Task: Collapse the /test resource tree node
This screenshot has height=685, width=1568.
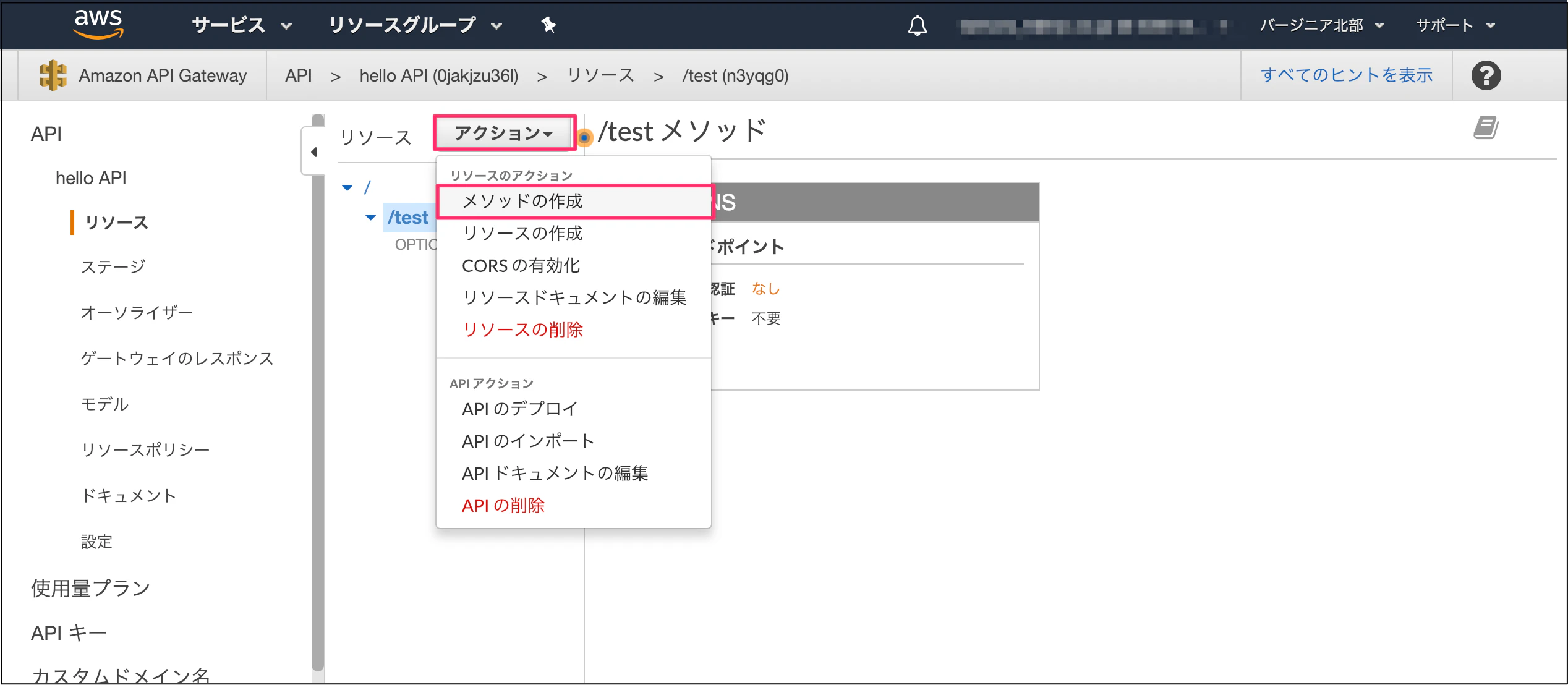Action: click(370, 218)
